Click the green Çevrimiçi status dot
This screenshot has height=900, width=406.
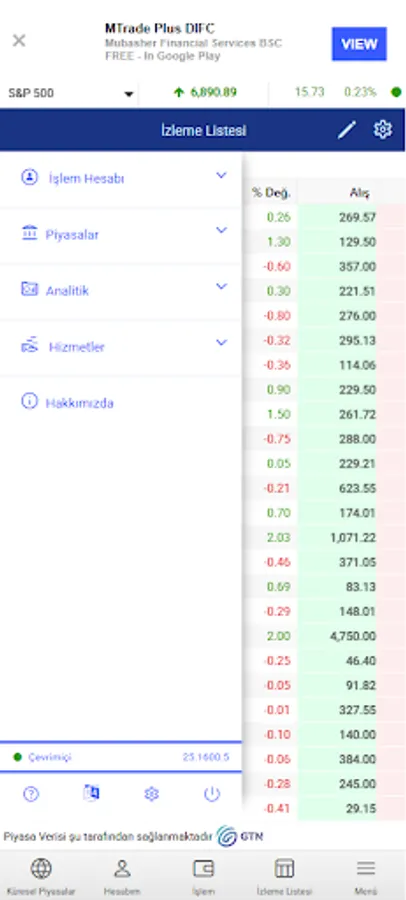click(17, 758)
